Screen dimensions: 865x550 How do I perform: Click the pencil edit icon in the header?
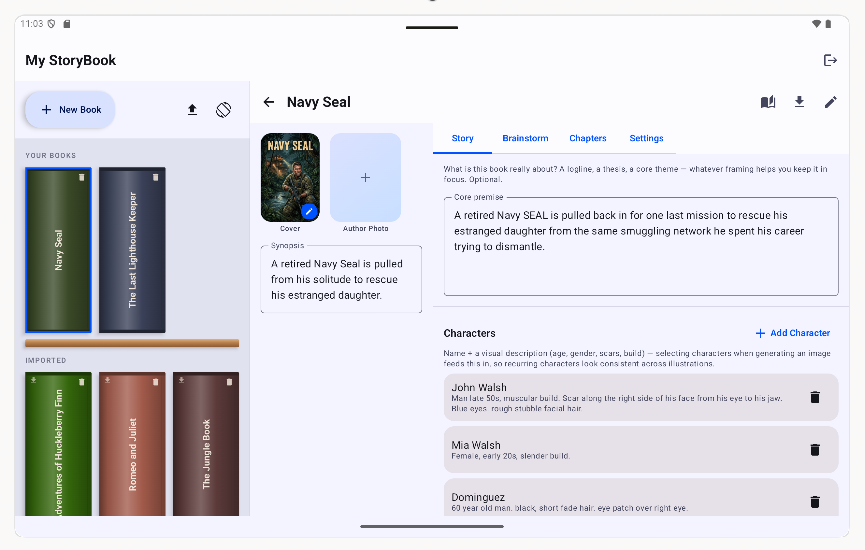(x=830, y=102)
